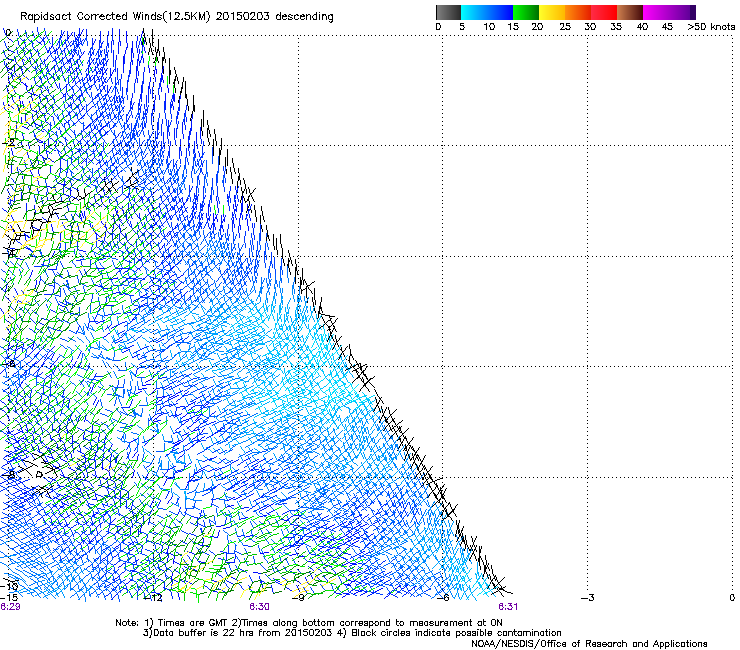
Task: Click the gray 0-5 knots legend segment
Action: 448,12
